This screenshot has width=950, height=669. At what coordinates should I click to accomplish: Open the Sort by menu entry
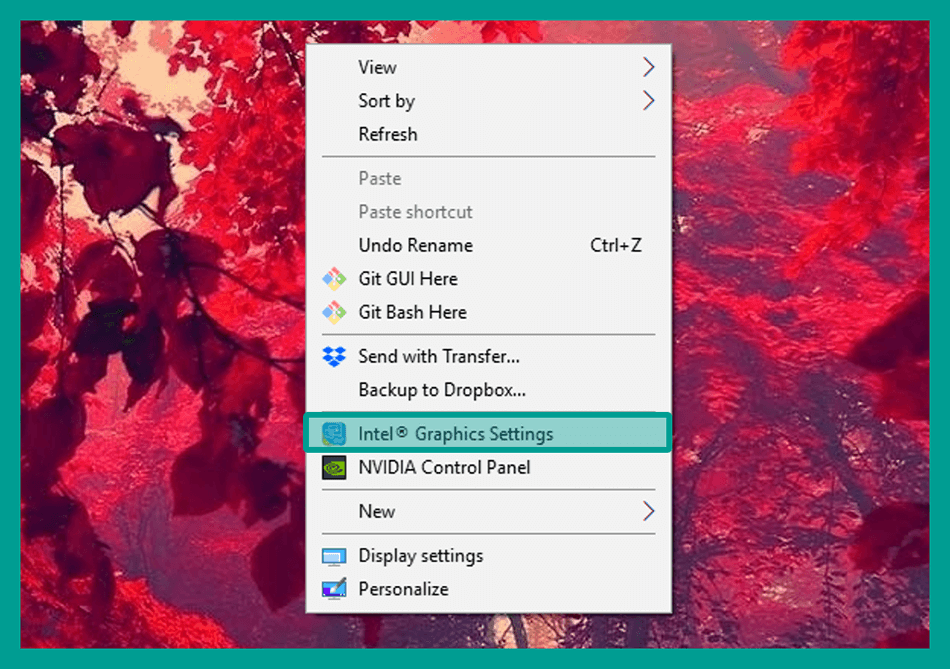click(x=488, y=101)
